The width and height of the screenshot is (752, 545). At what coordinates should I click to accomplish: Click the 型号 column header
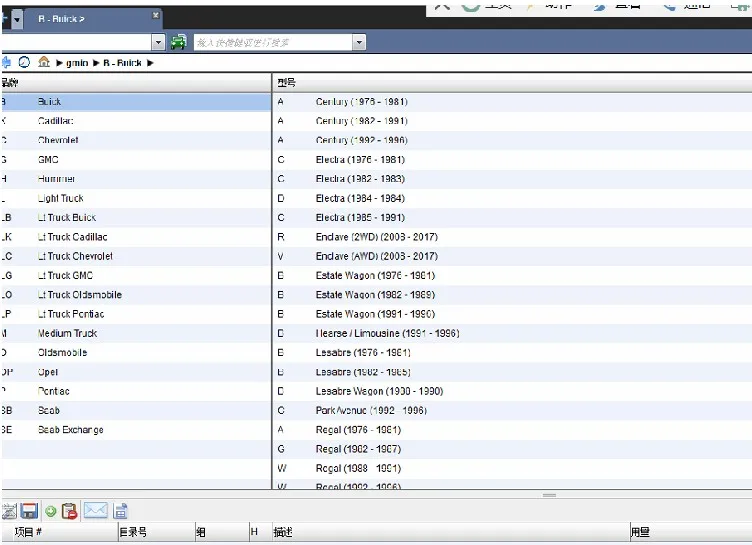tap(512, 83)
